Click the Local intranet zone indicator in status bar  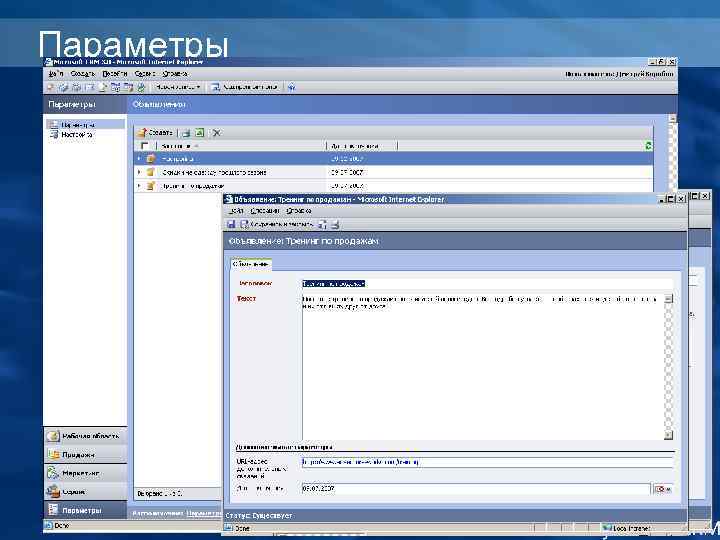click(627, 529)
